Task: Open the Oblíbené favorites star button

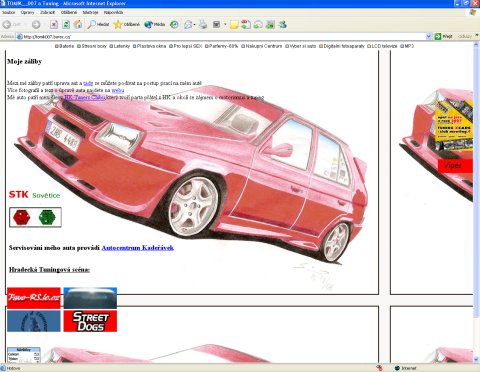Action: pos(127,24)
